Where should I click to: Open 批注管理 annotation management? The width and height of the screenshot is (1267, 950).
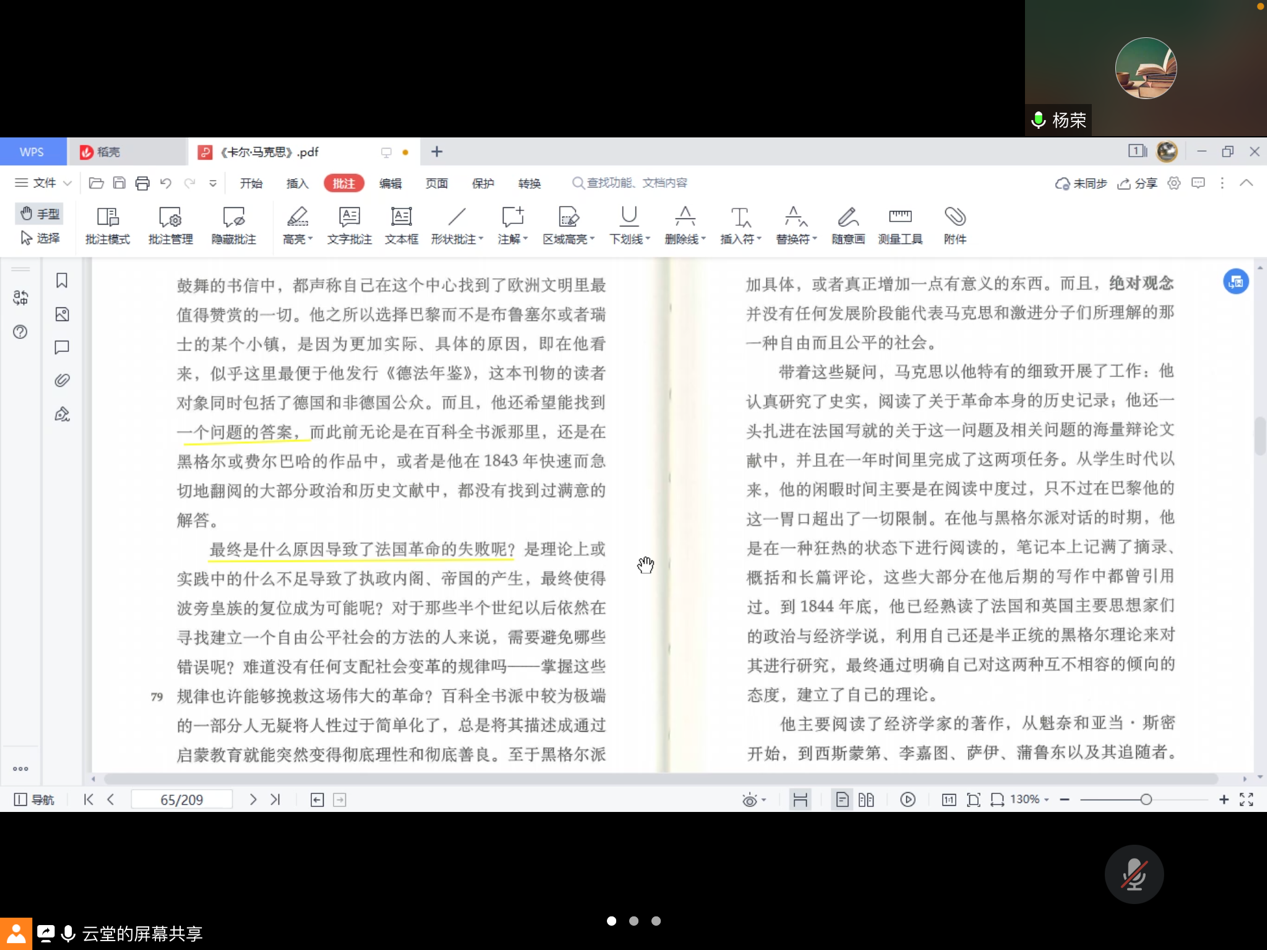tap(170, 225)
